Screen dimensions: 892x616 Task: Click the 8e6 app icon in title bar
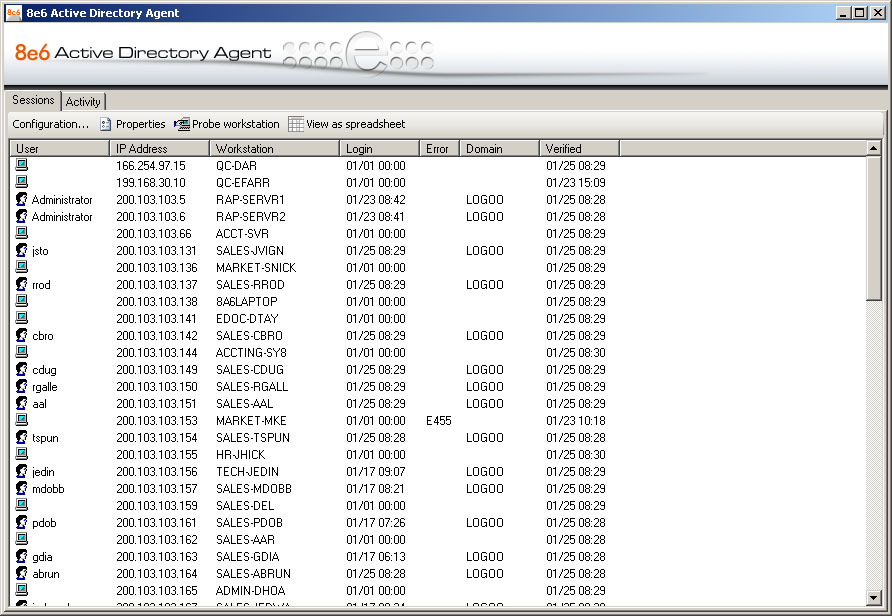[14, 13]
